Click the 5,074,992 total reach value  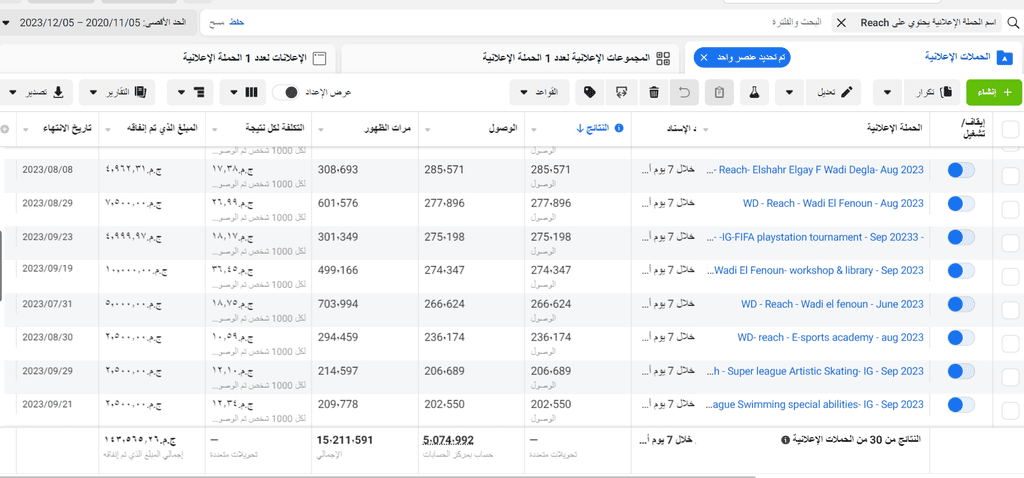(449, 440)
